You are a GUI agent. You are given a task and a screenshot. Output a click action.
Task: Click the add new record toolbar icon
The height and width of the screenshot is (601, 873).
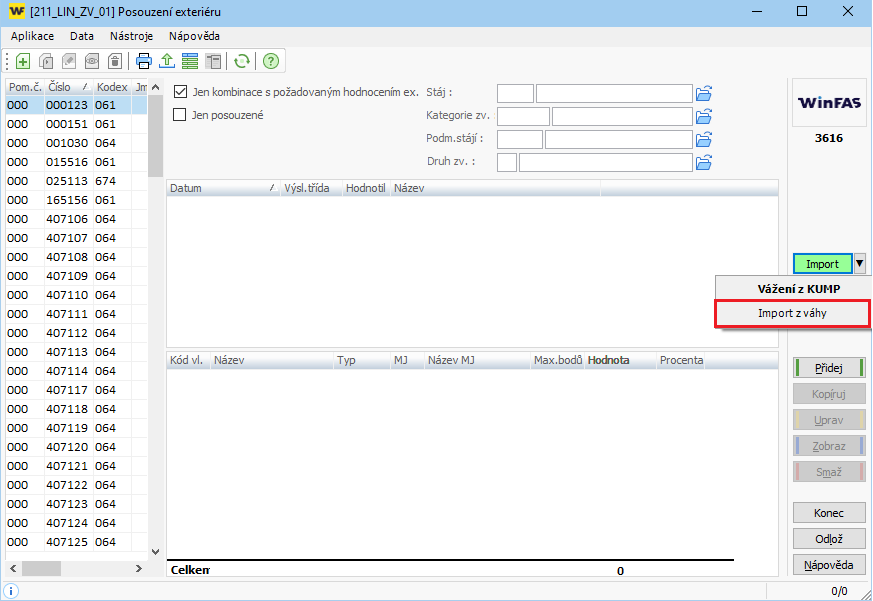pyautogui.click(x=23, y=61)
